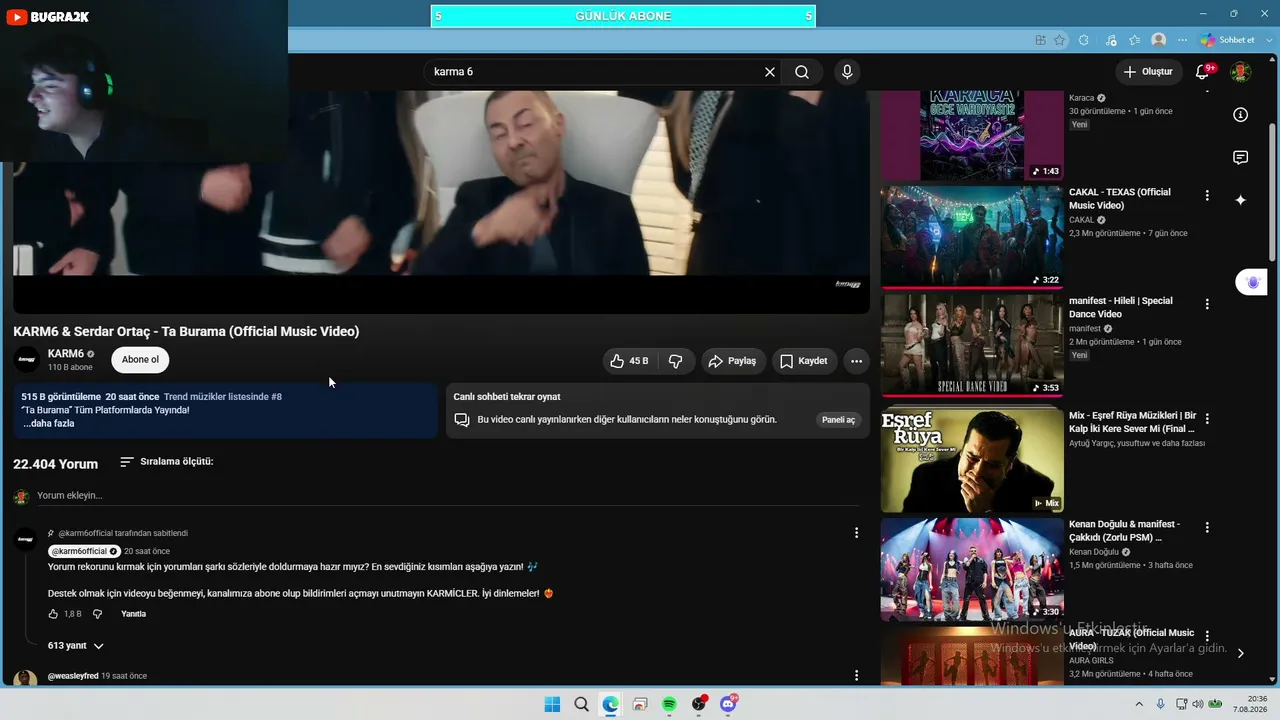
Task: Open the live chat replay panel (Paneli aç)
Action: pyautogui.click(x=838, y=420)
